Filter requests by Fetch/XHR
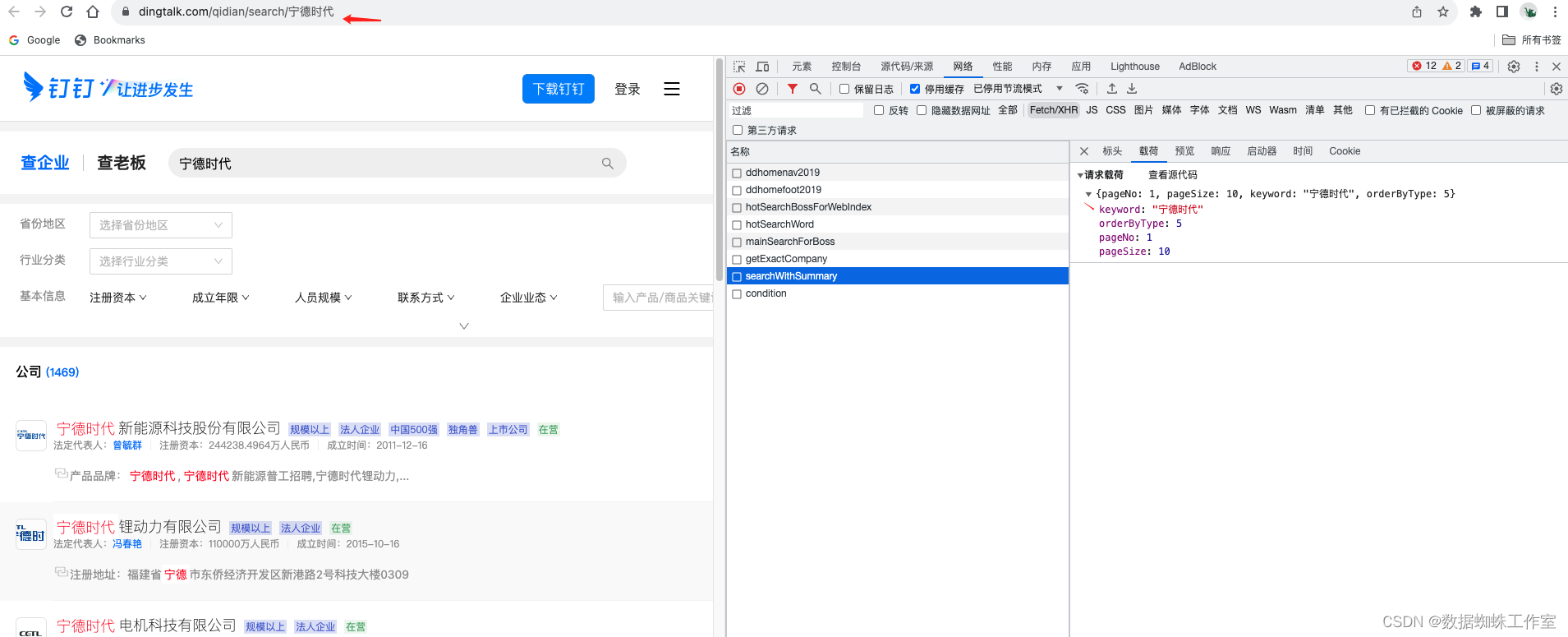Viewport: 1568px width, 637px height. pos(1053,110)
